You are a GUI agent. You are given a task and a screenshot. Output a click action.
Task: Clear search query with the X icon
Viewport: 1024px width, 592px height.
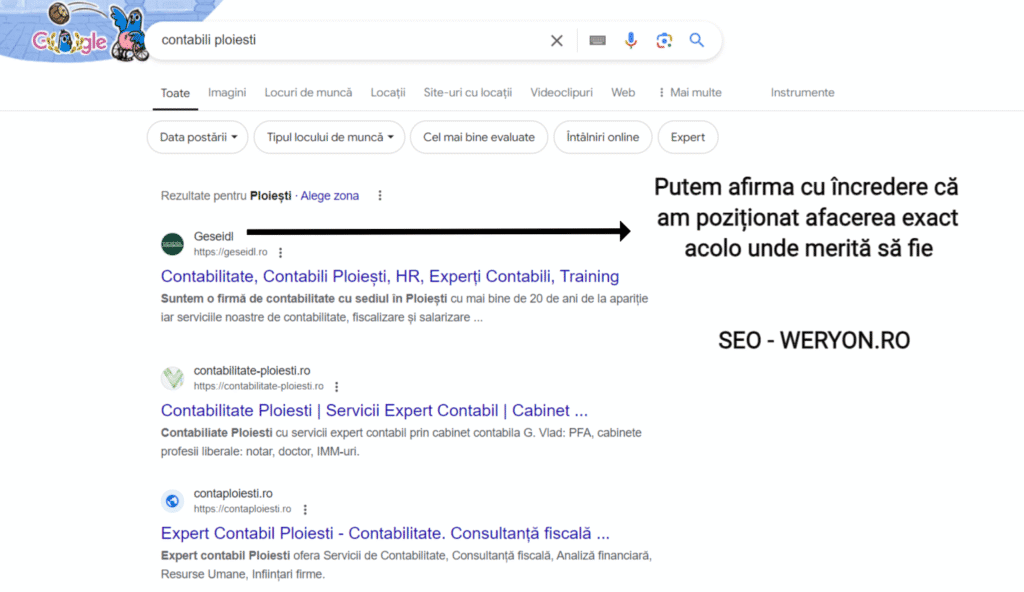(556, 40)
